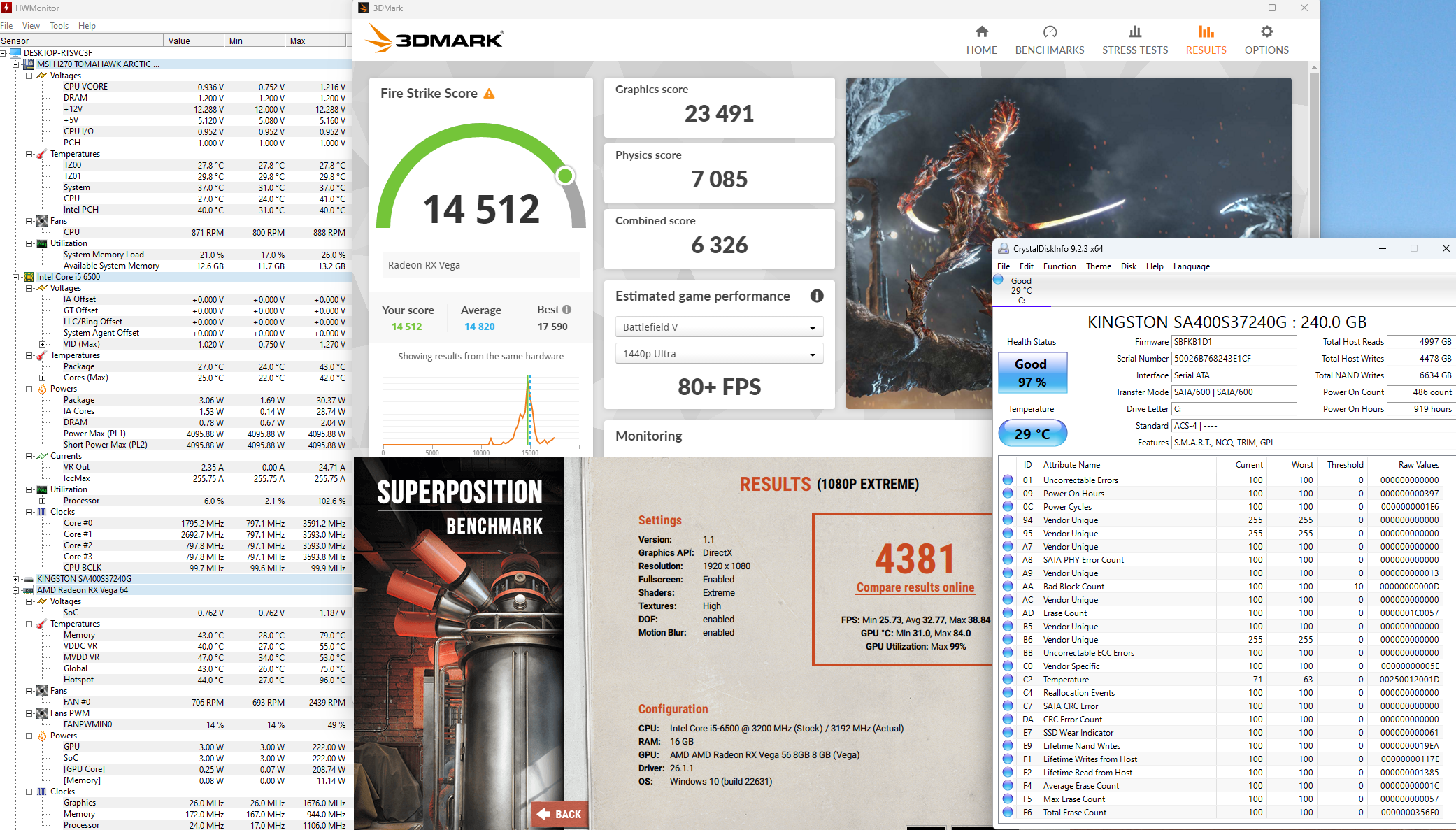Open Stress Tests chart icon

[1134, 32]
